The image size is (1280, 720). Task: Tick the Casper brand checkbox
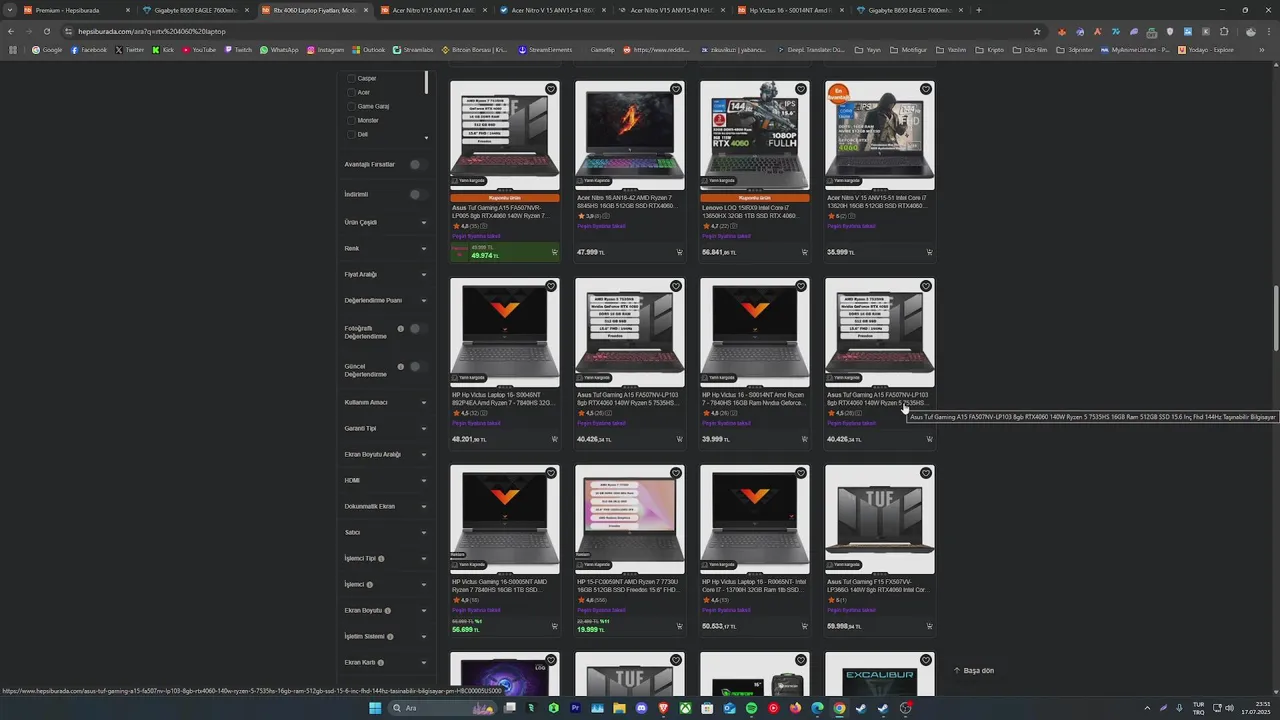pos(351,78)
